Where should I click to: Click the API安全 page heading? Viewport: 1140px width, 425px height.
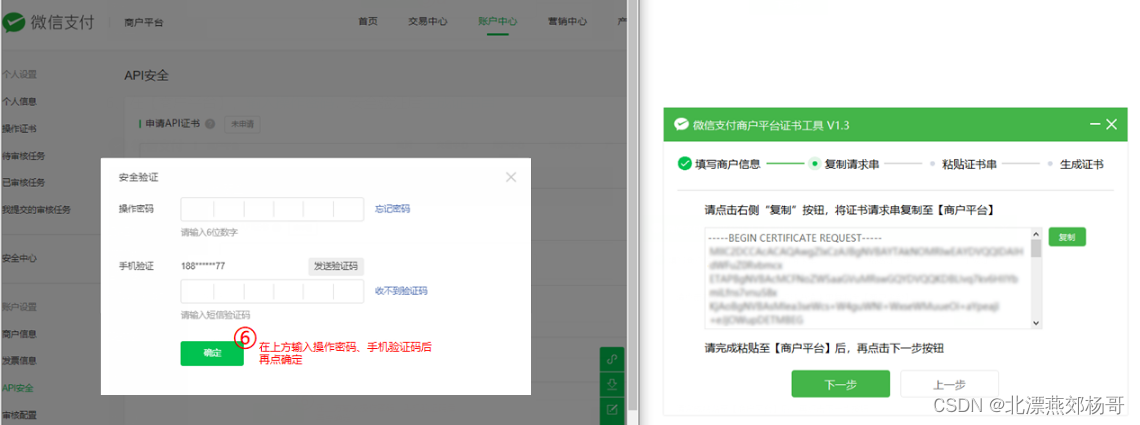point(147,76)
